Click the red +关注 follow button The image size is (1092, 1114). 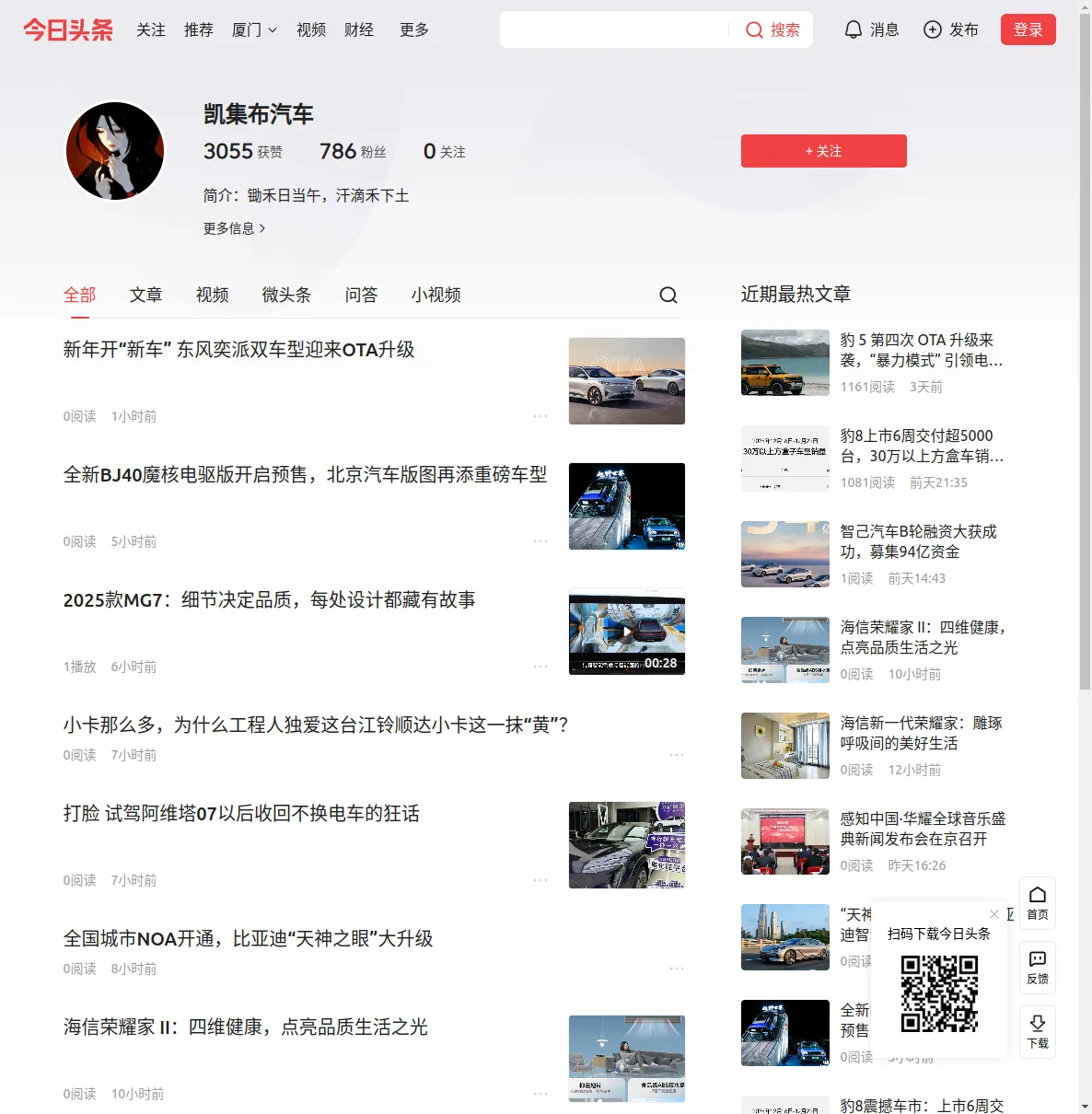tap(824, 151)
